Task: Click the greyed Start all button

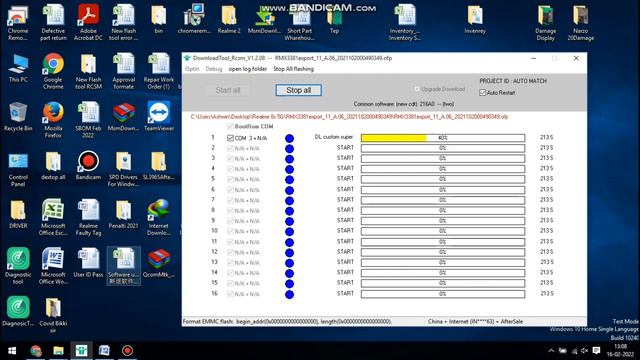Action: click(228, 90)
